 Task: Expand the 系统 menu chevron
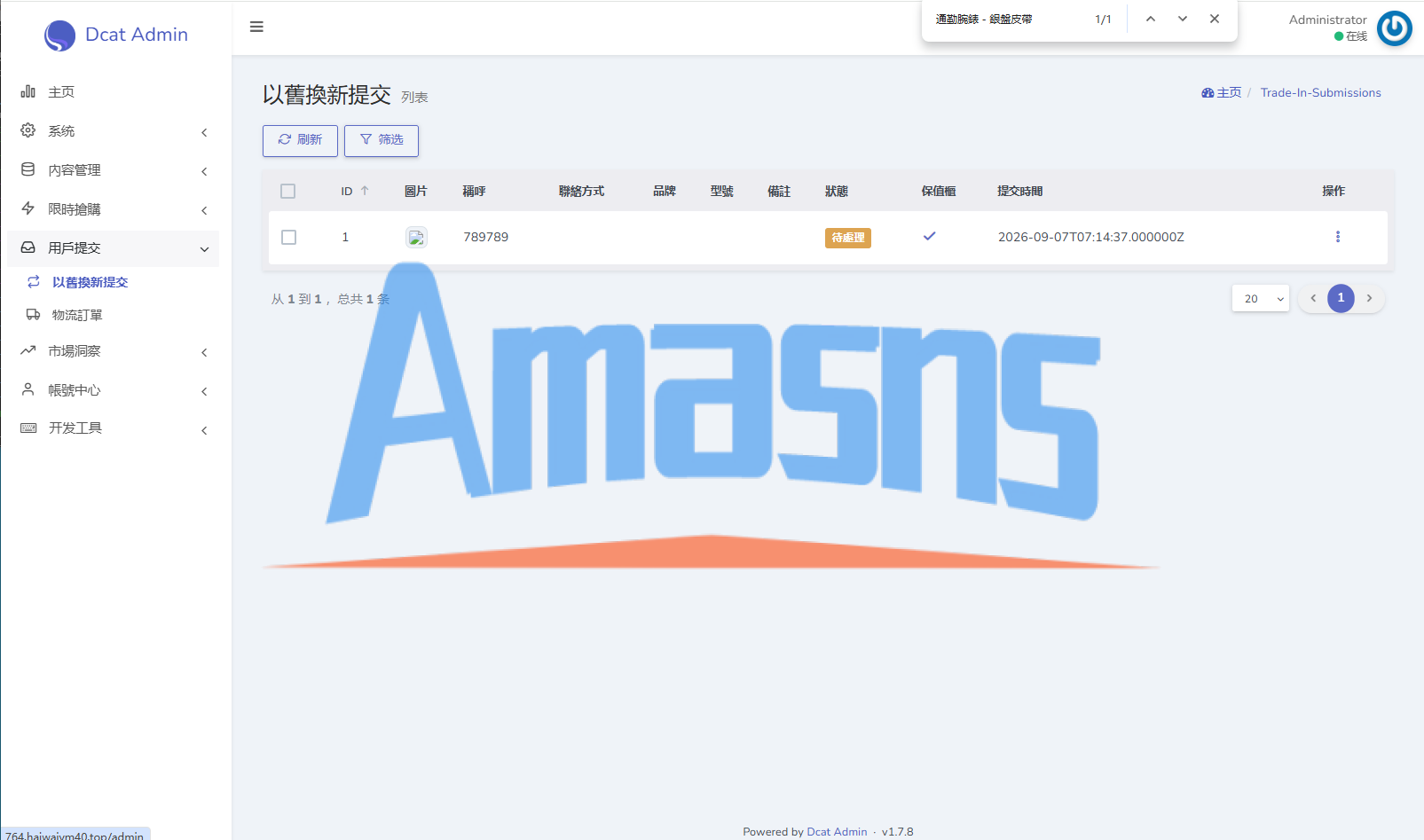click(204, 132)
